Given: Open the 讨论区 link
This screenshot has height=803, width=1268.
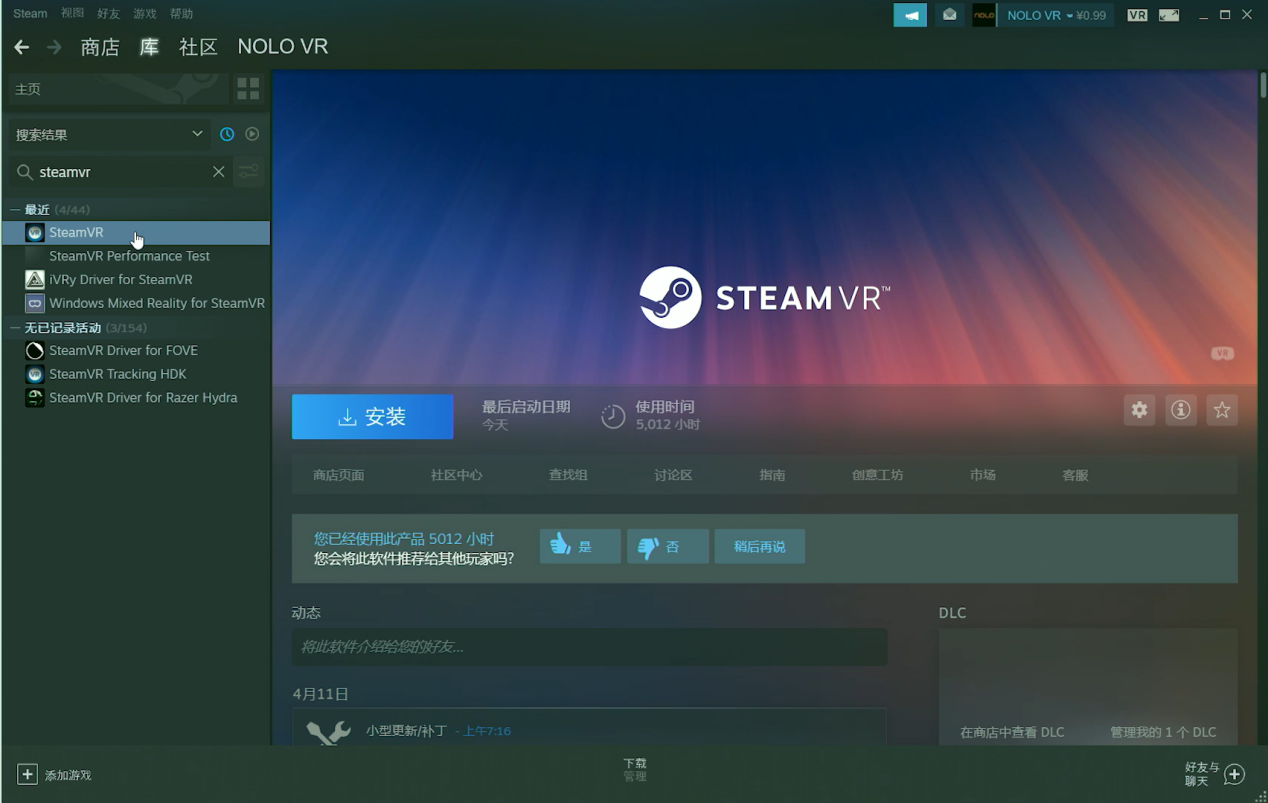Looking at the screenshot, I should pyautogui.click(x=673, y=475).
